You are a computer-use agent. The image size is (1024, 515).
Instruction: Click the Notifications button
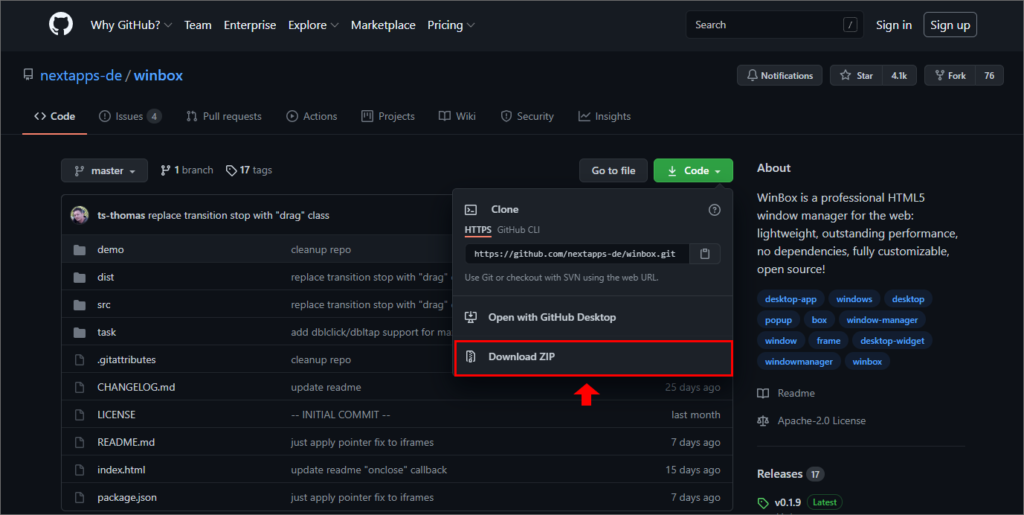tap(780, 76)
